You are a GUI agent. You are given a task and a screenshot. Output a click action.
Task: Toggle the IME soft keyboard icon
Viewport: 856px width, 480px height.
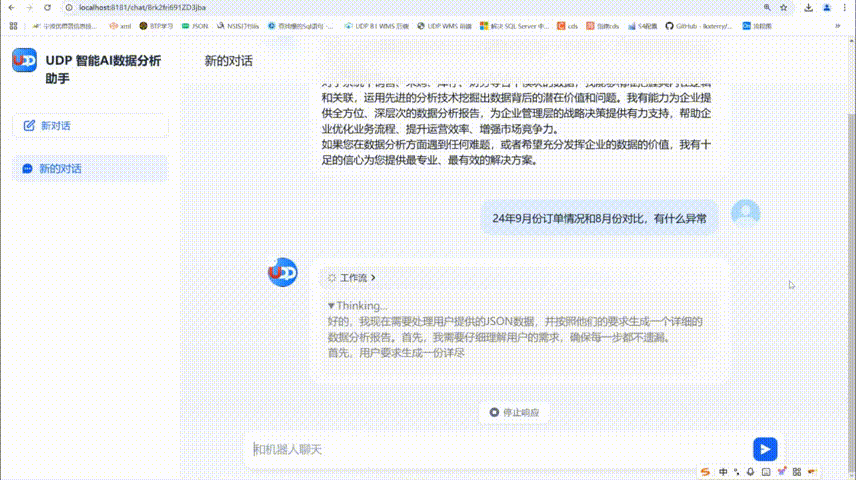(x=765, y=471)
